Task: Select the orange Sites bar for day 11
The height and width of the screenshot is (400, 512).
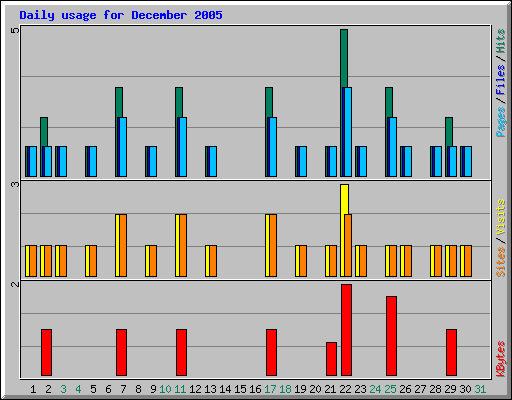Action: 183,245
